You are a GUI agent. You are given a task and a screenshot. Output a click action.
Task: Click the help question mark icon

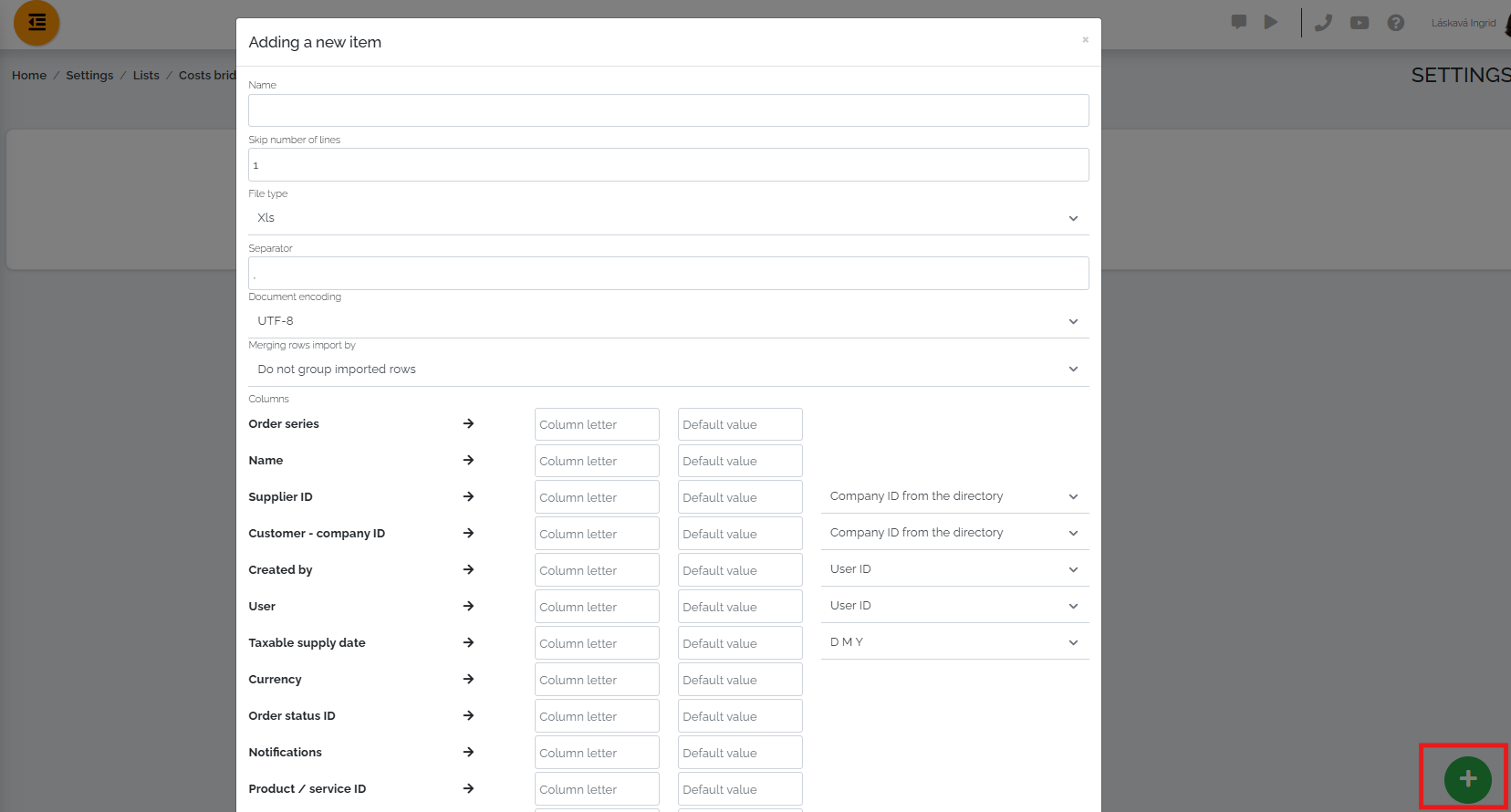click(x=1396, y=23)
